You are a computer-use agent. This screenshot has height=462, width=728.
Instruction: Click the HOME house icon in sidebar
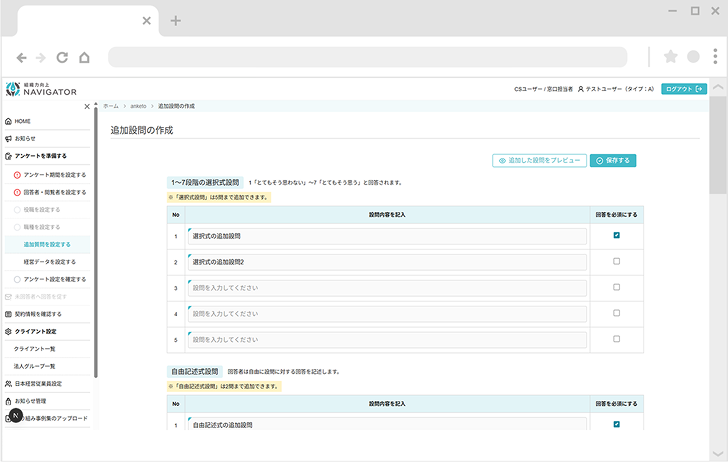click(x=8, y=121)
